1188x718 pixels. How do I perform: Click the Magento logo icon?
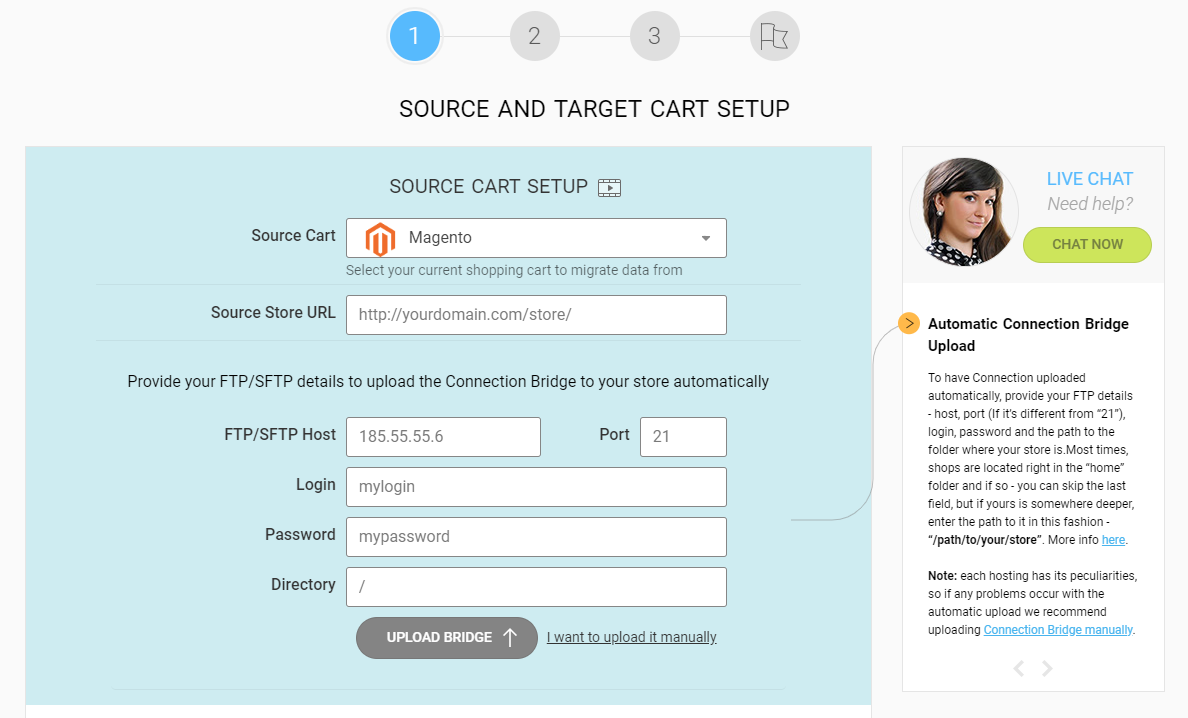(380, 239)
